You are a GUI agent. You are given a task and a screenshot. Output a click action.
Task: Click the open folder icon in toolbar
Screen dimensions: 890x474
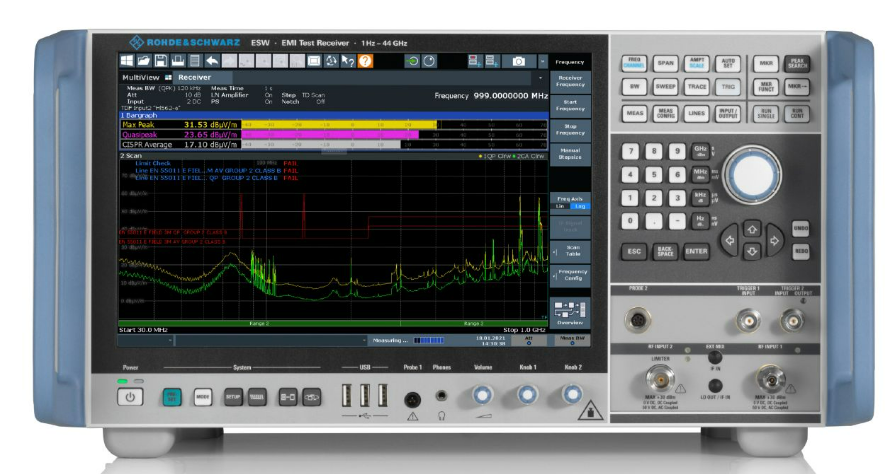tap(144, 62)
